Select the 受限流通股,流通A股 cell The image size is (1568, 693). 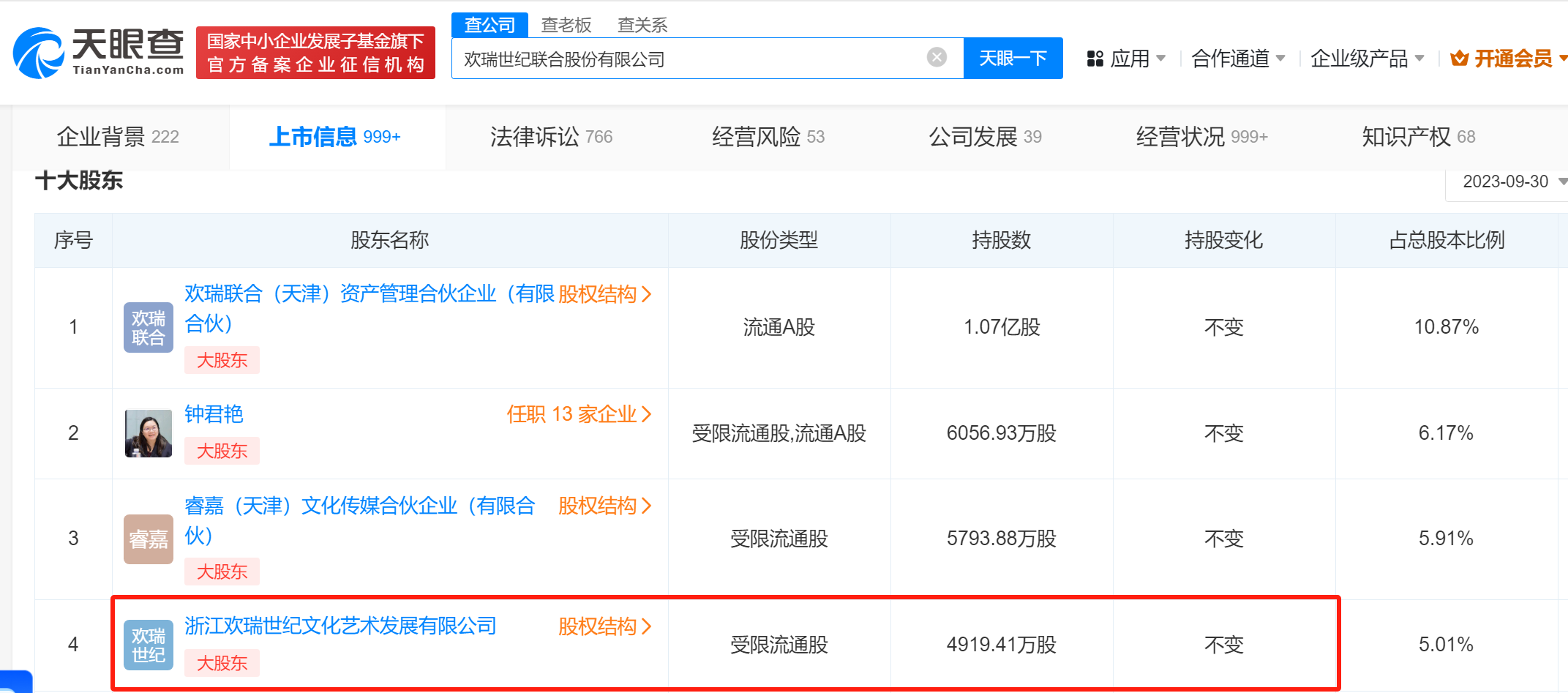click(x=779, y=433)
